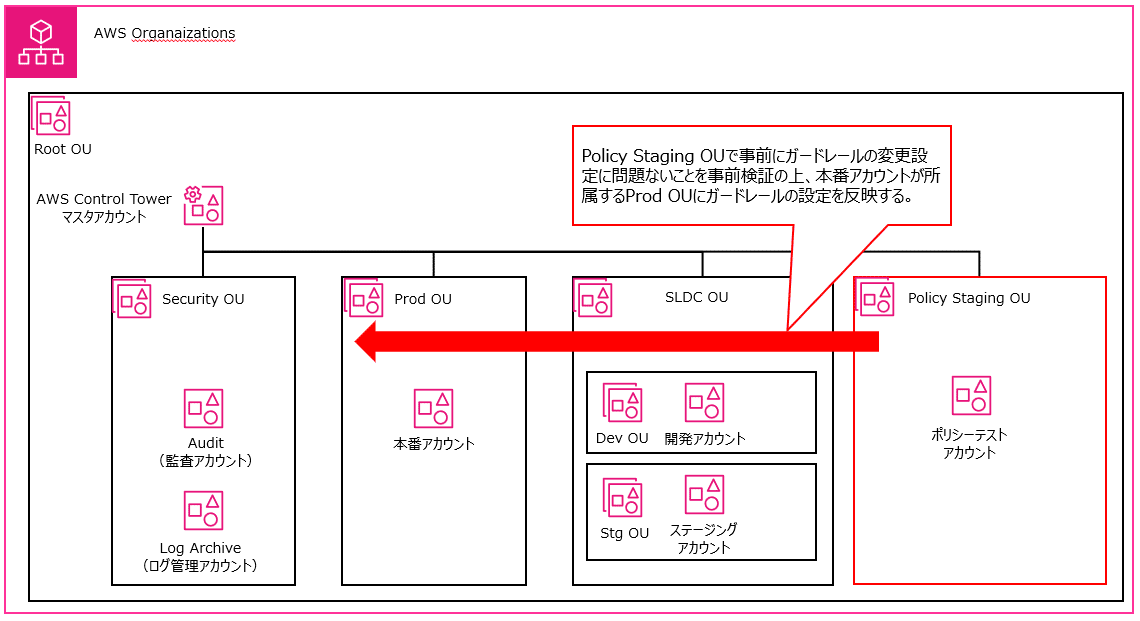1140x621 pixels.
Task: Click the Root OU label
Action: point(63,149)
